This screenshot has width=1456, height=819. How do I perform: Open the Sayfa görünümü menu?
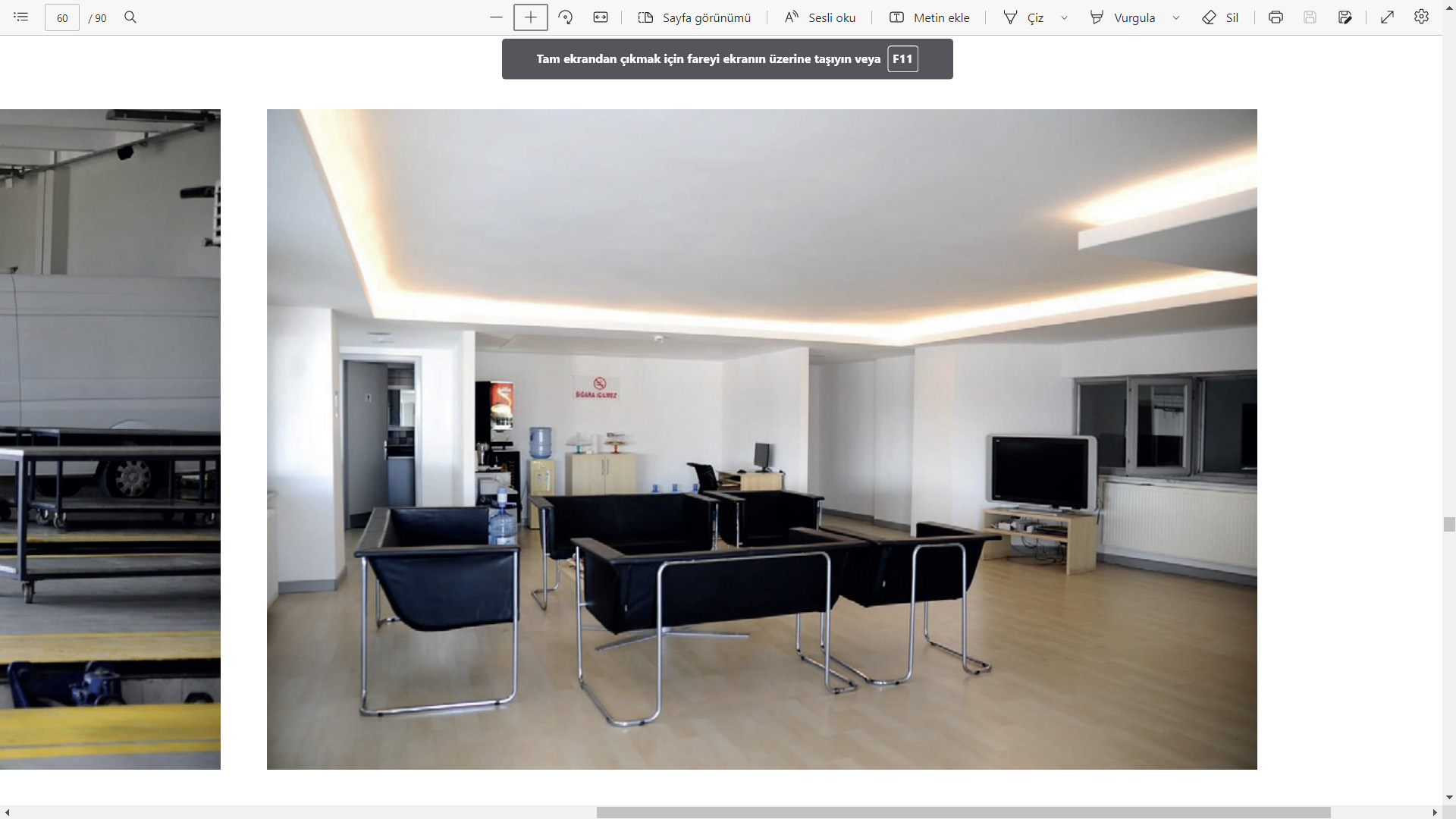(x=695, y=17)
